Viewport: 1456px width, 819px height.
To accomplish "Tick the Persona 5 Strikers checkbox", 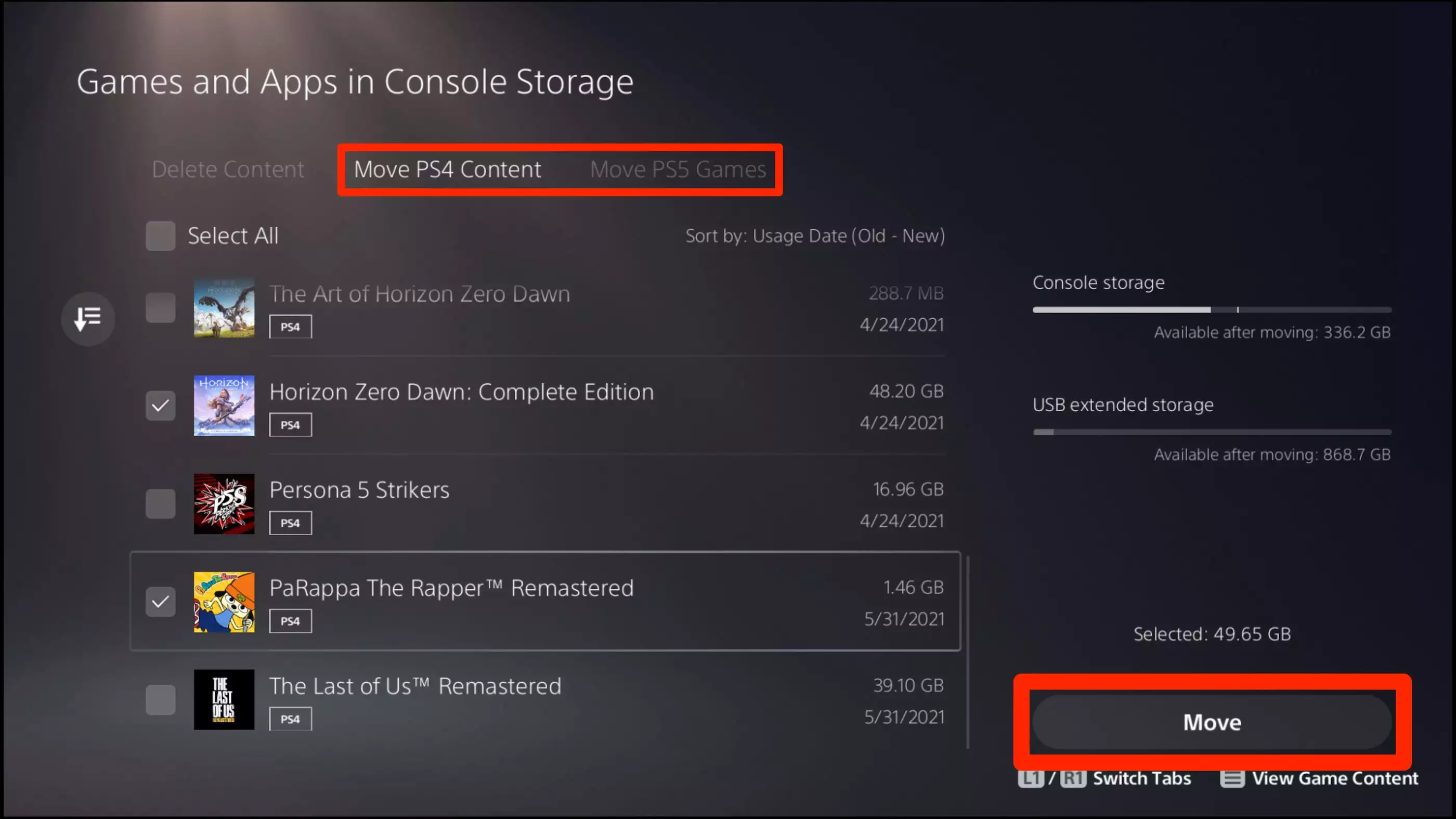I will 161,503.
